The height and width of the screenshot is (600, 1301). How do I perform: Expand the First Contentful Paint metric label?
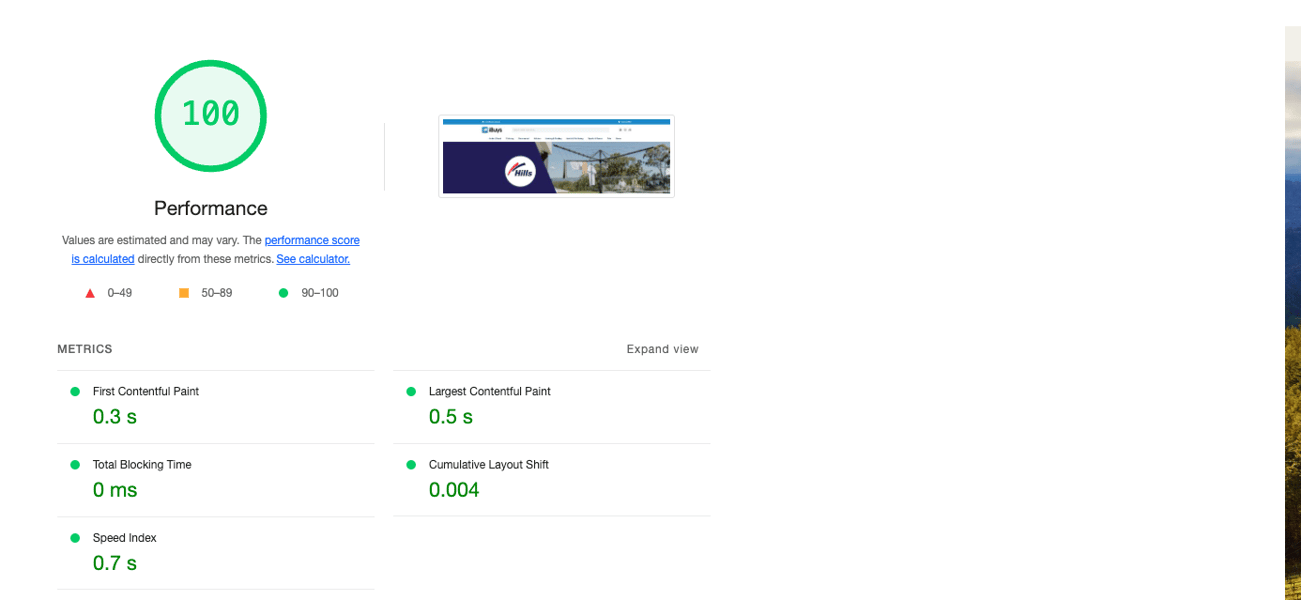pos(145,391)
